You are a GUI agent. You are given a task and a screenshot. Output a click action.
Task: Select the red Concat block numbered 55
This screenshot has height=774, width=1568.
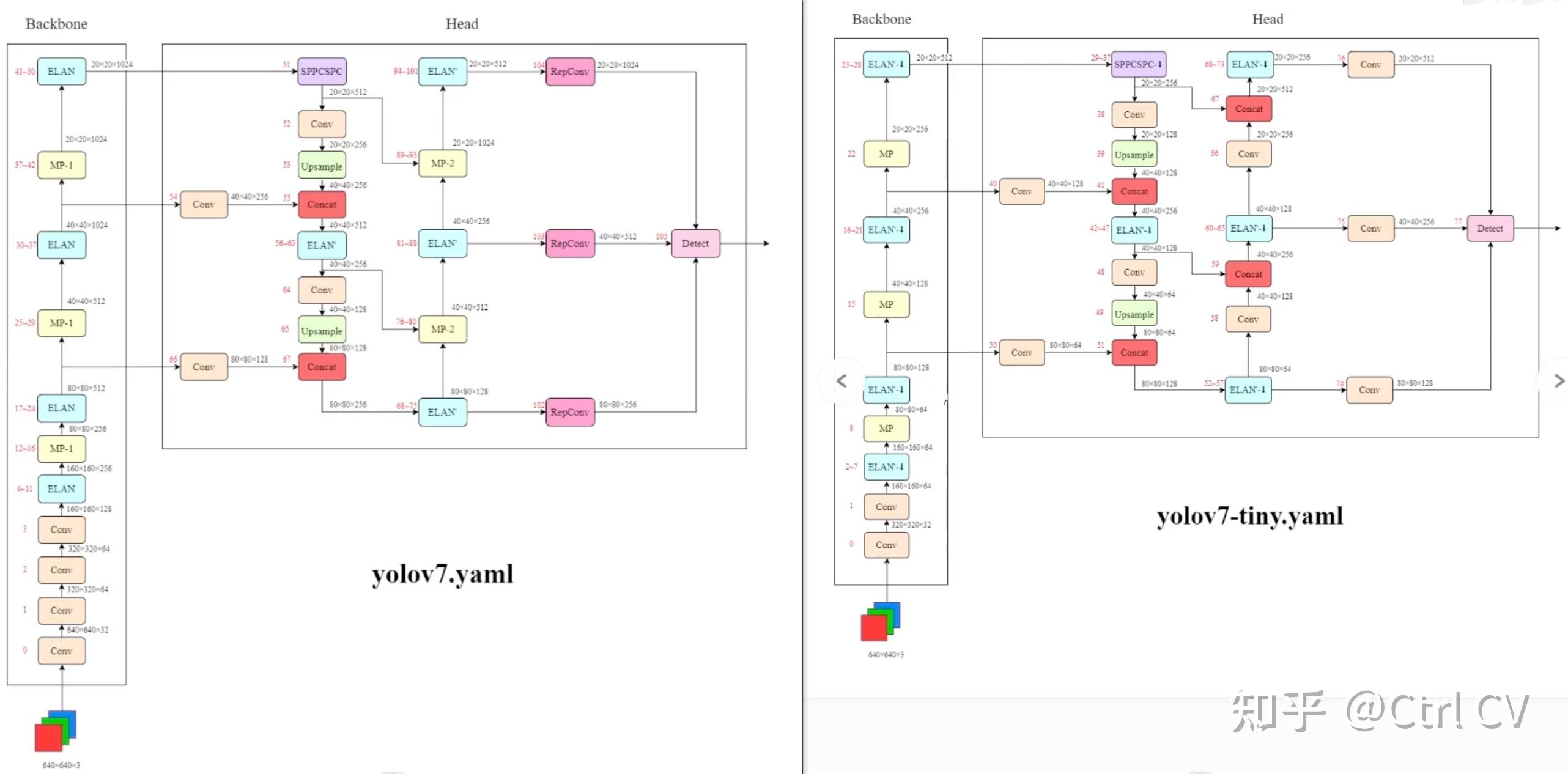click(322, 204)
